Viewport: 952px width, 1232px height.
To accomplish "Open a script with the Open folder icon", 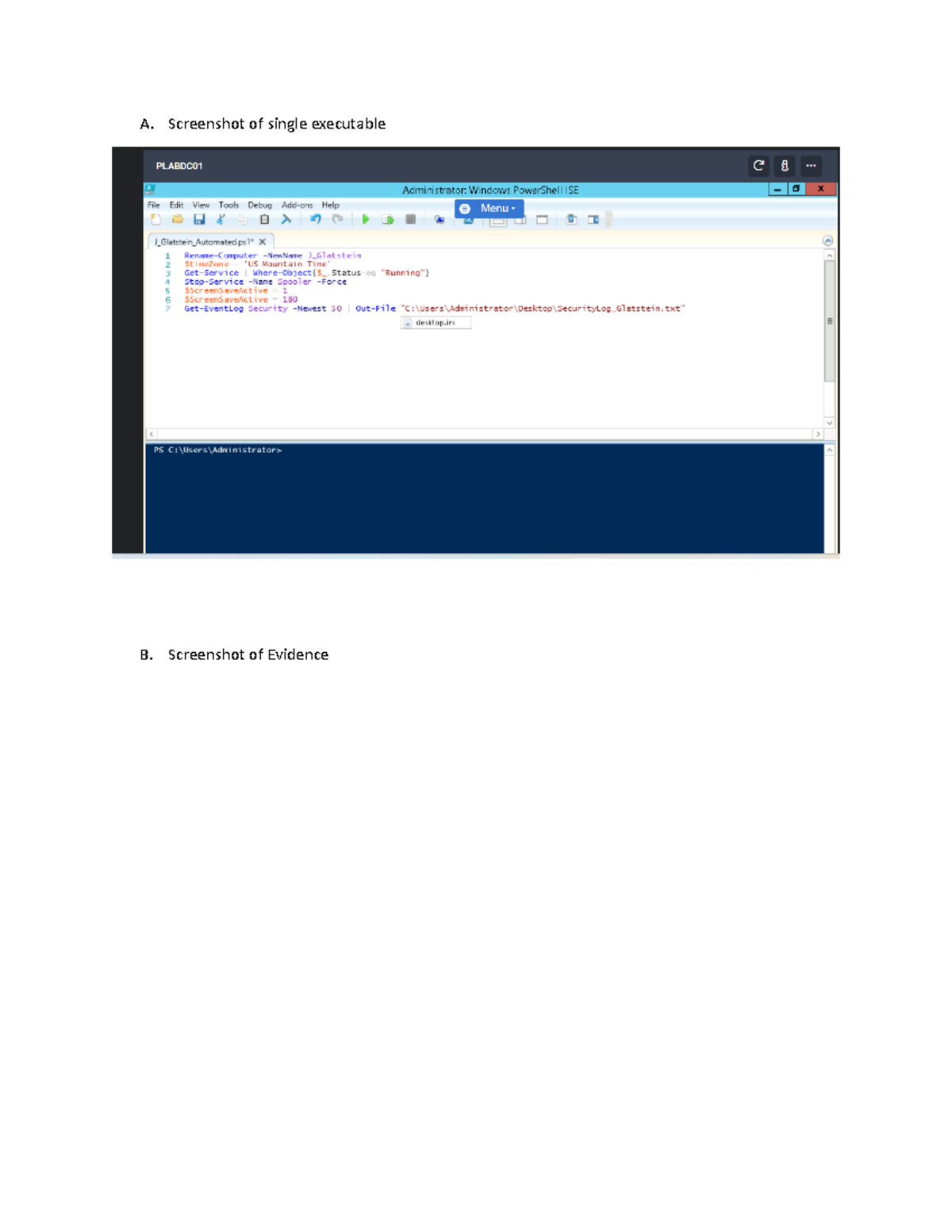I will coord(178,220).
